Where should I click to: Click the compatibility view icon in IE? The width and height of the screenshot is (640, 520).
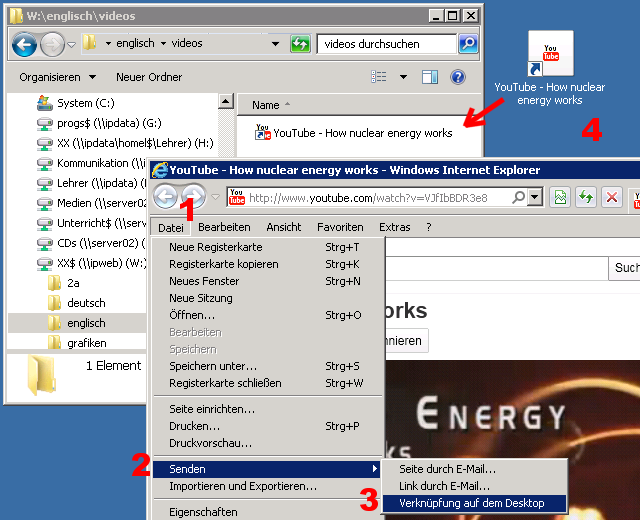click(561, 197)
